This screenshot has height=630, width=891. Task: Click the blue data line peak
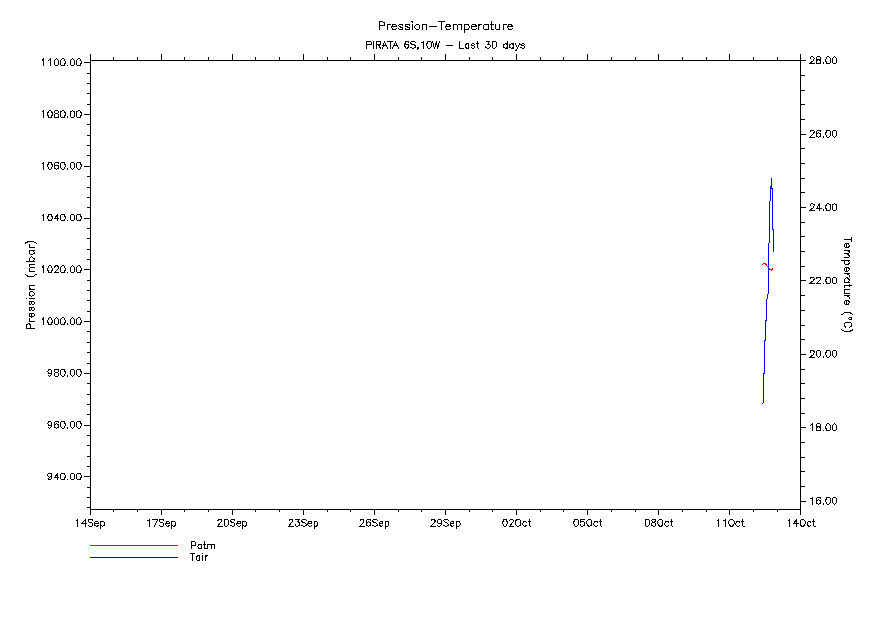[771, 182]
